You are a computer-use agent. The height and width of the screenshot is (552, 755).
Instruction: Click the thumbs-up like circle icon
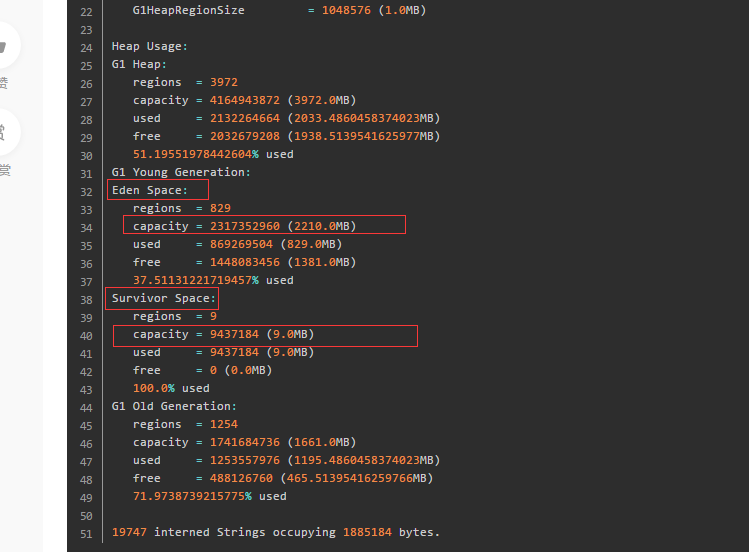point(5,46)
